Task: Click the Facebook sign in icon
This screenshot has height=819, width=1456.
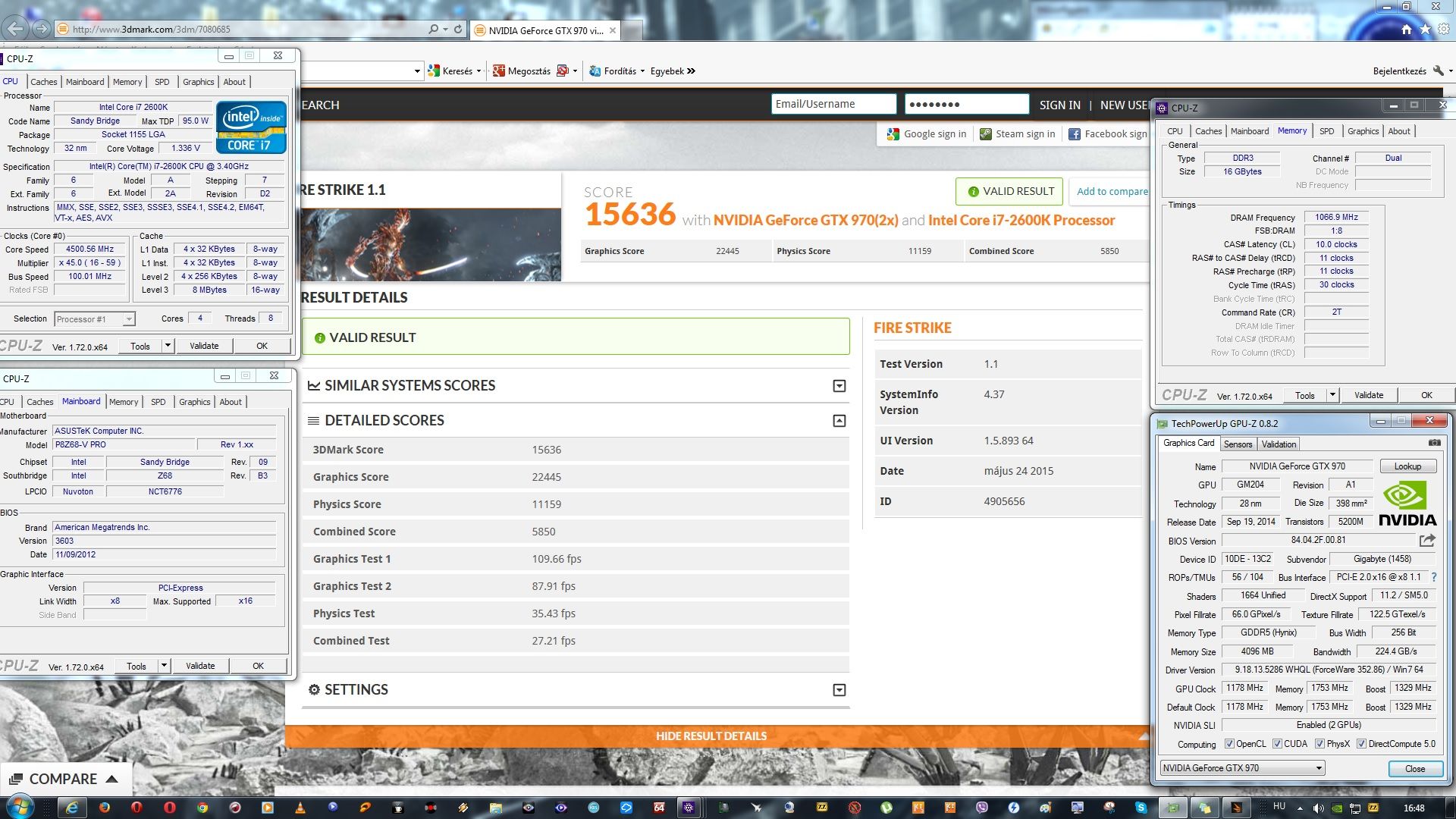Action: [1074, 134]
